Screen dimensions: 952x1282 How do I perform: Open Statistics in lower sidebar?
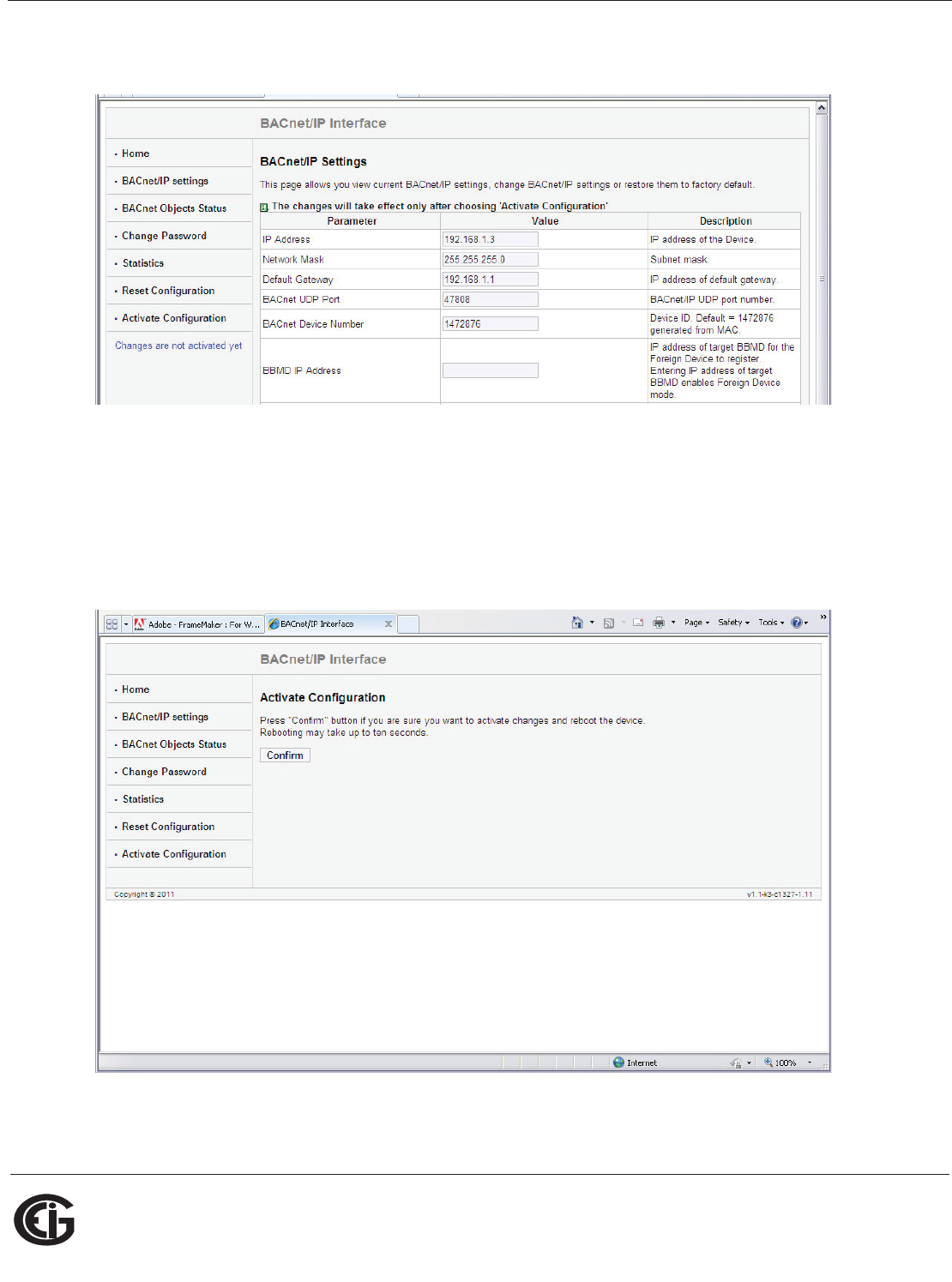coord(143,799)
